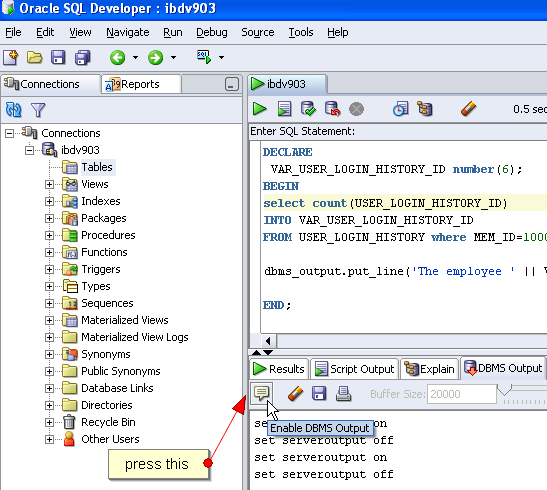Open the Source menu
Viewport: 547px width, 490px height.
pos(258,32)
